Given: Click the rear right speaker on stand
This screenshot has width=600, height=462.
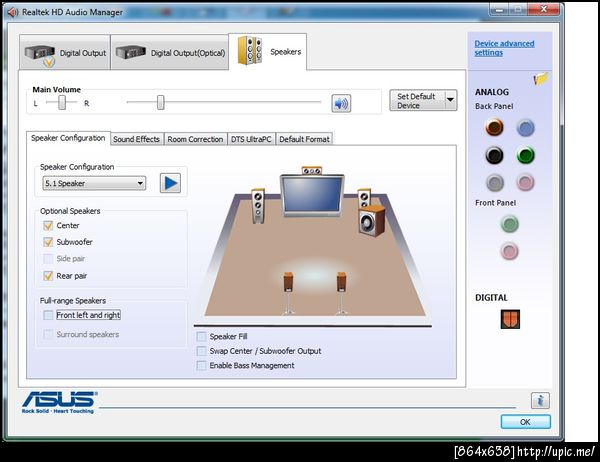Looking at the screenshot, I should click(341, 293).
